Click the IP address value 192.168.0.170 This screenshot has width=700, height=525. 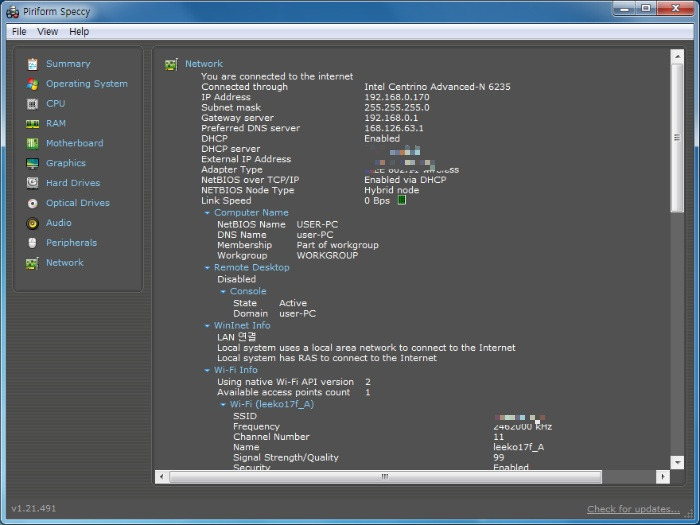[x=397, y=97]
